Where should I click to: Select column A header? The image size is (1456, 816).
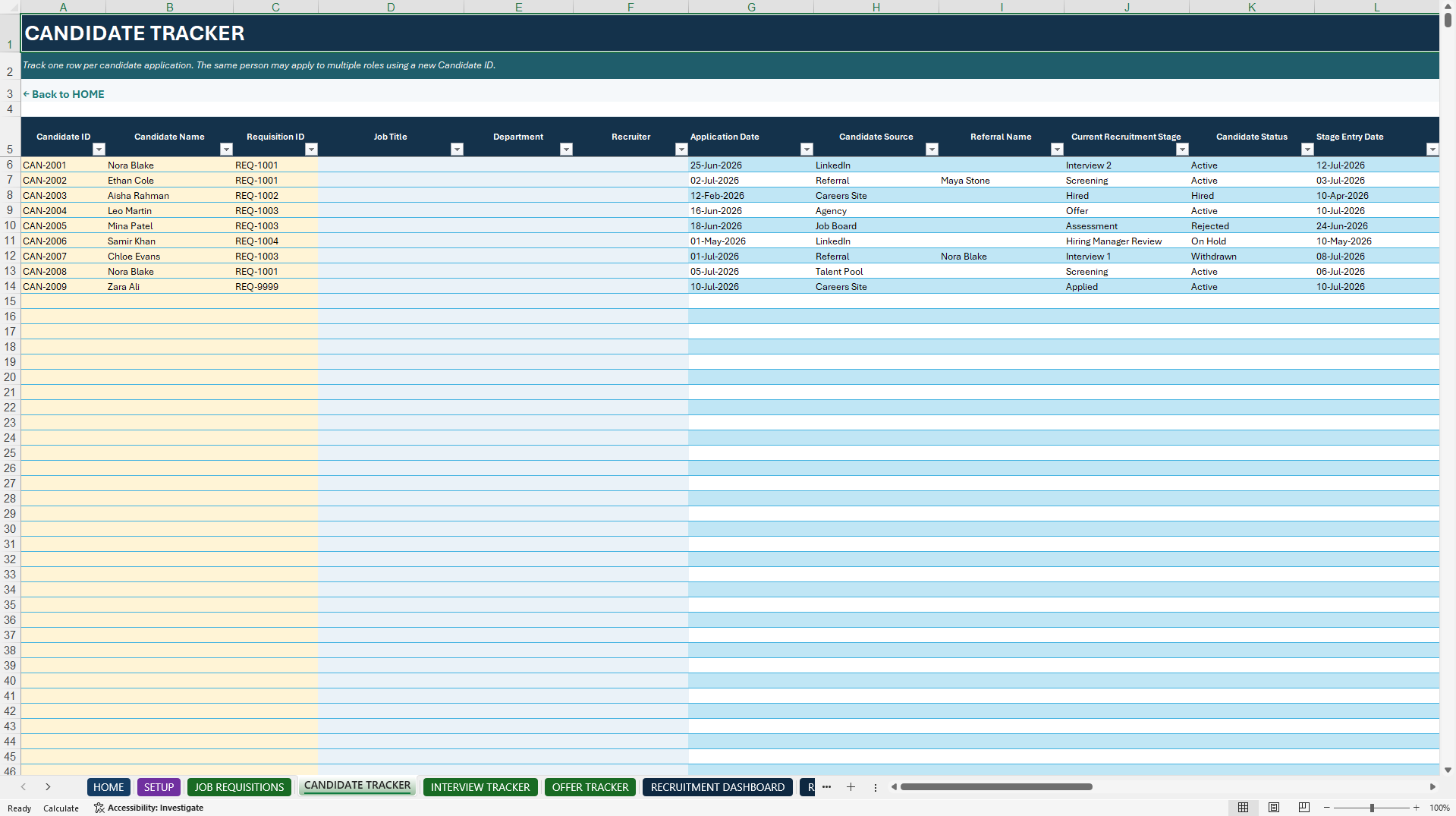click(x=63, y=7)
